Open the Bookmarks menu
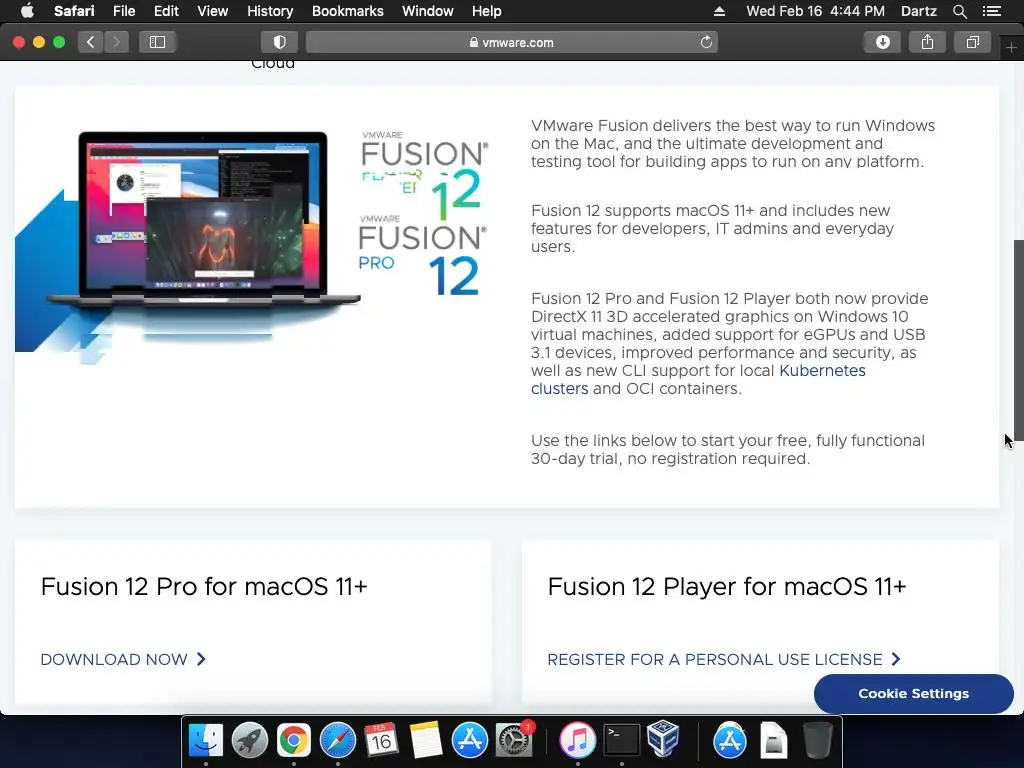Image resolution: width=1024 pixels, height=768 pixels. (x=347, y=11)
